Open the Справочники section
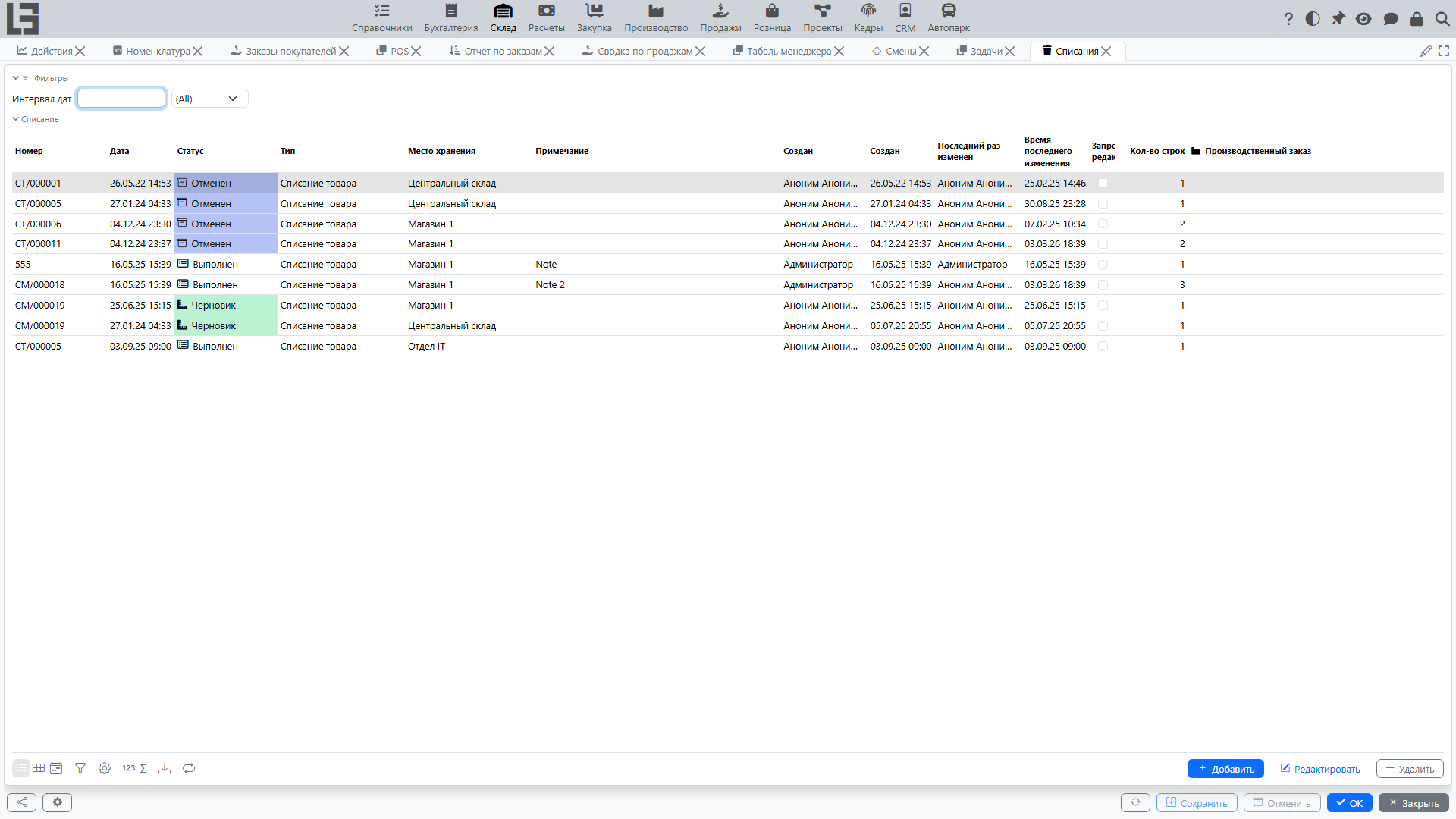Screen dimensions: 1456x819 click(381, 18)
